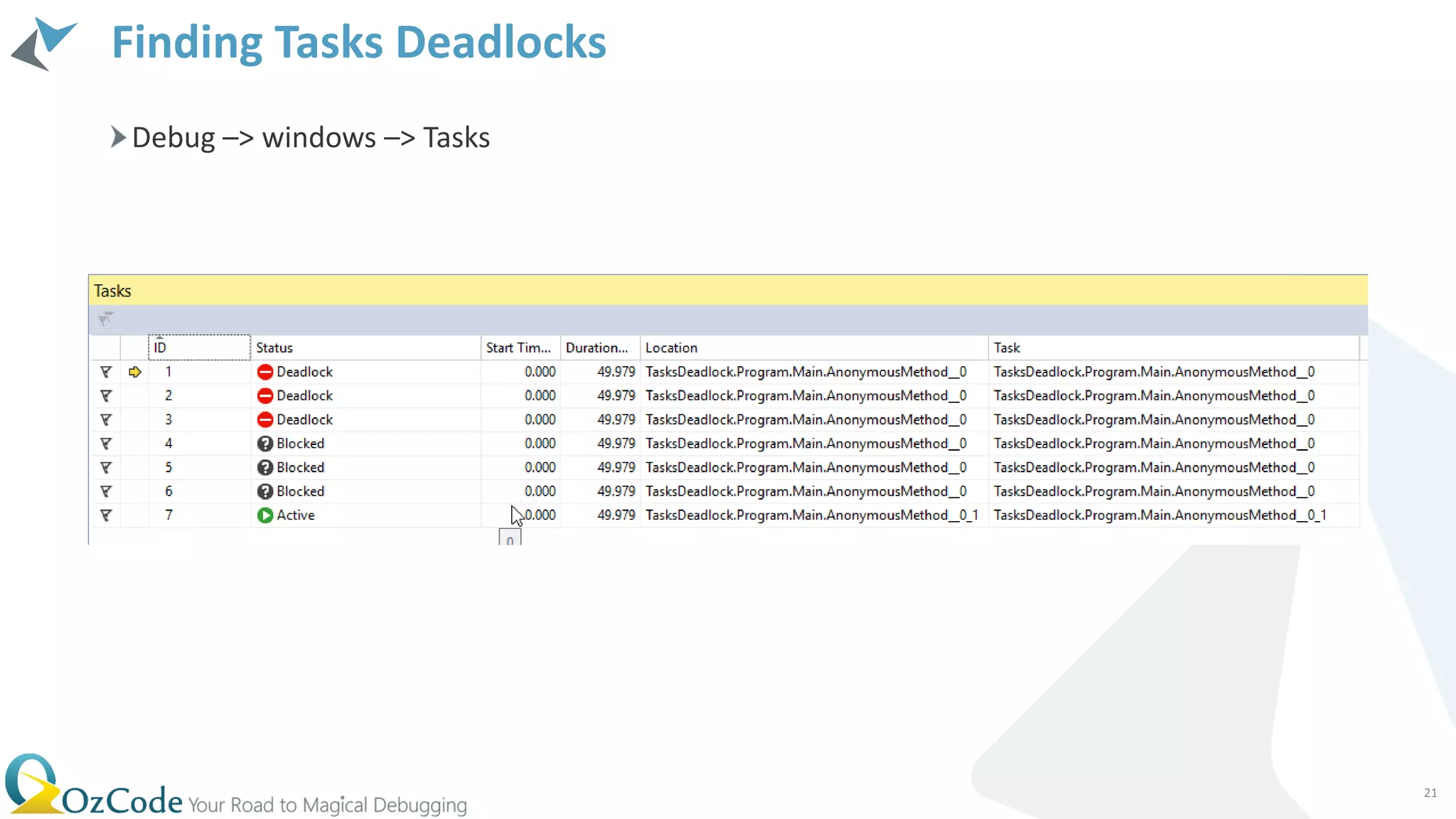Click the small tooltip box below the cursor
This screenshot has height=819, width=1456.
[x=510, y=537]
